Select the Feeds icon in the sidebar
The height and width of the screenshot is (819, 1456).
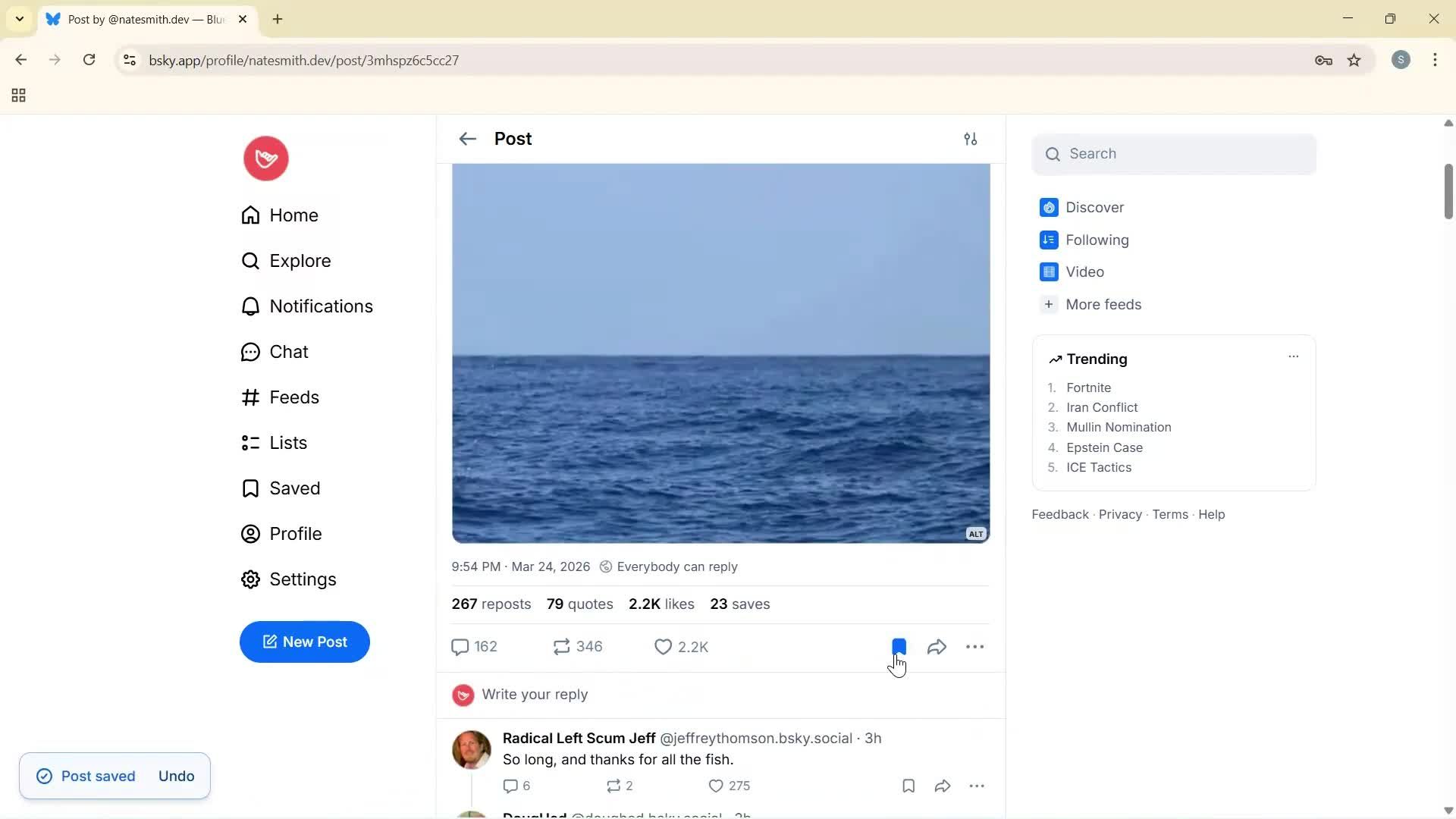click(251, 397)
